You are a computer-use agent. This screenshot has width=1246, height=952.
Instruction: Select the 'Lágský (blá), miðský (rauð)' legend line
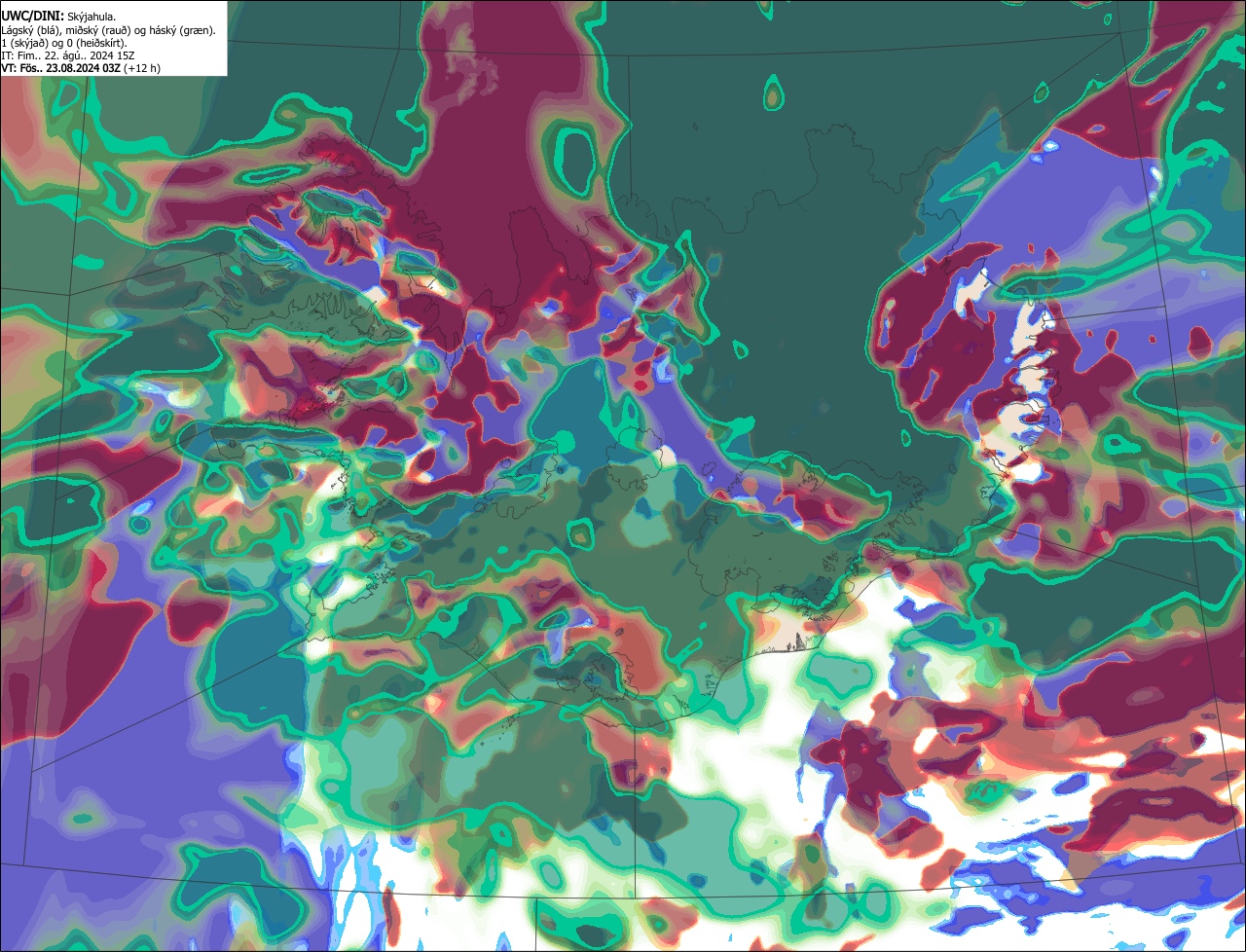108,30
